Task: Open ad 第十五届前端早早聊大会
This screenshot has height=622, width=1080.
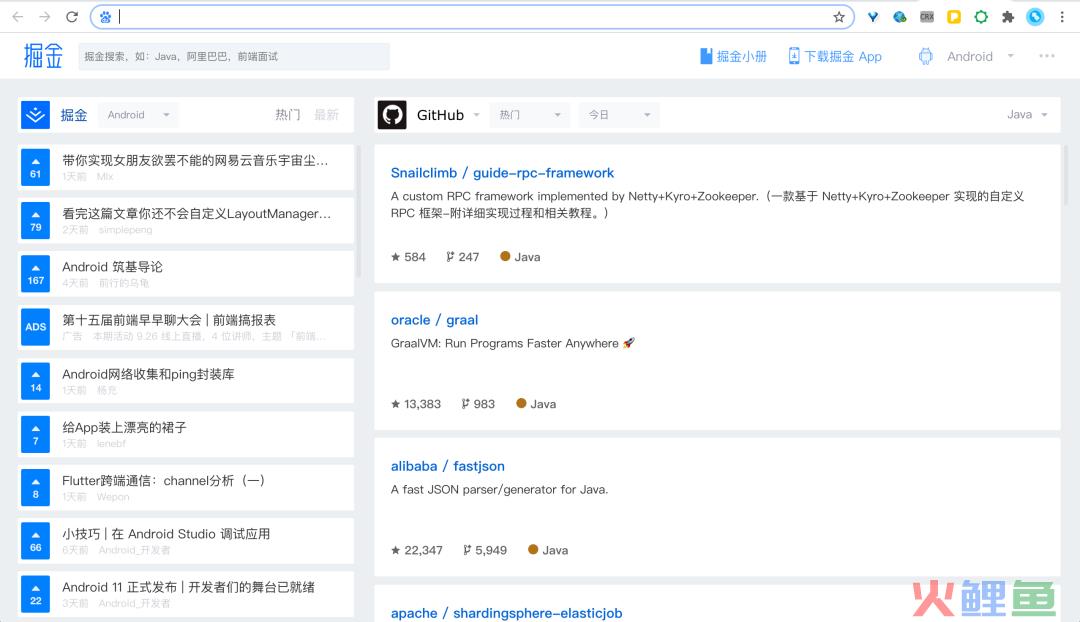Action: pyautogui.click(x=169, y=320)
